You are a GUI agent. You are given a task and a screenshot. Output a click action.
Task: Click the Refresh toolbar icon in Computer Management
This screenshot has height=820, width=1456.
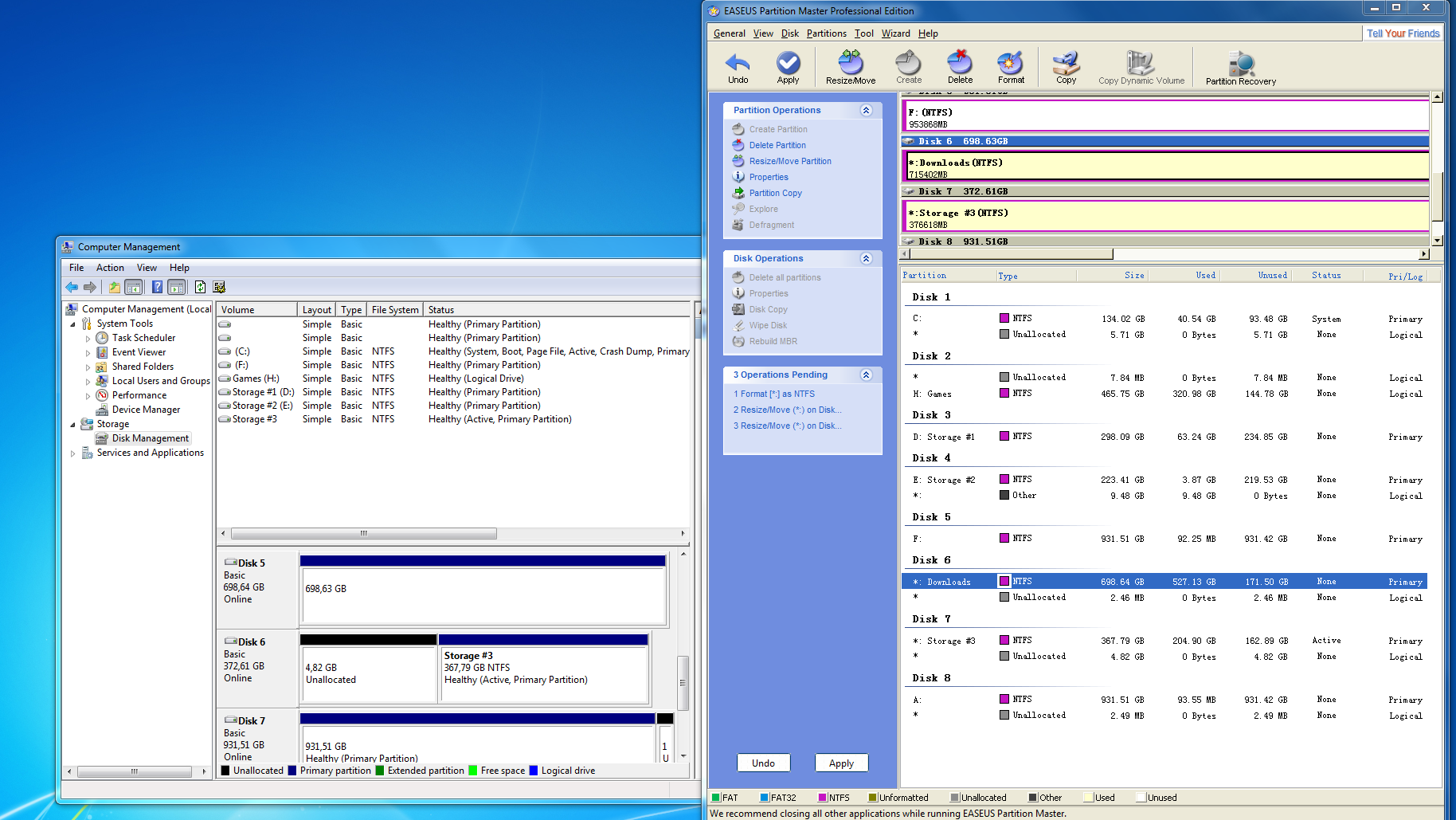(200, 287)
